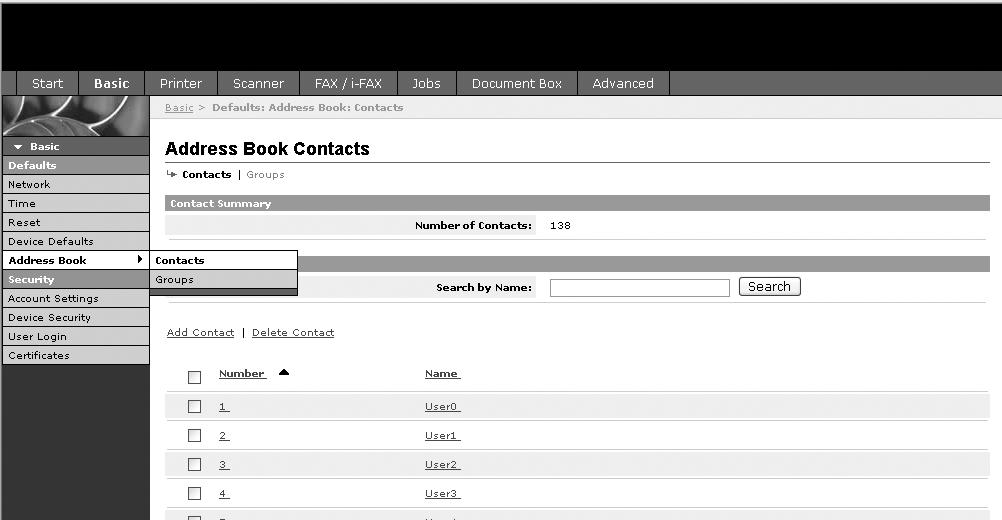The width and height of the screenshot is (1002, 520).
Task: Click the Contact Summary section header
Action: (577, 203)
